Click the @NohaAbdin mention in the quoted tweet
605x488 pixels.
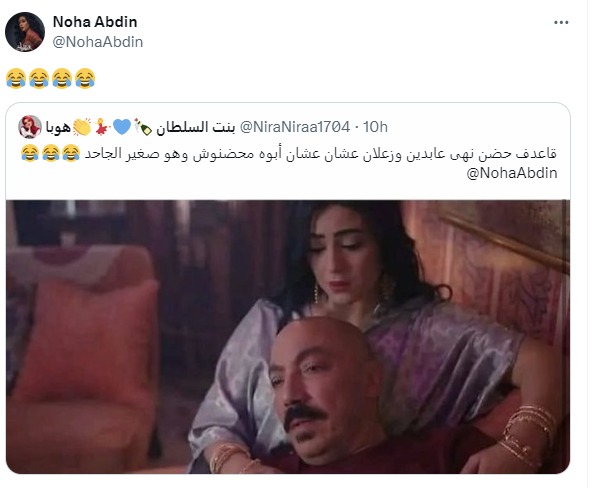[x=512, y=173]
